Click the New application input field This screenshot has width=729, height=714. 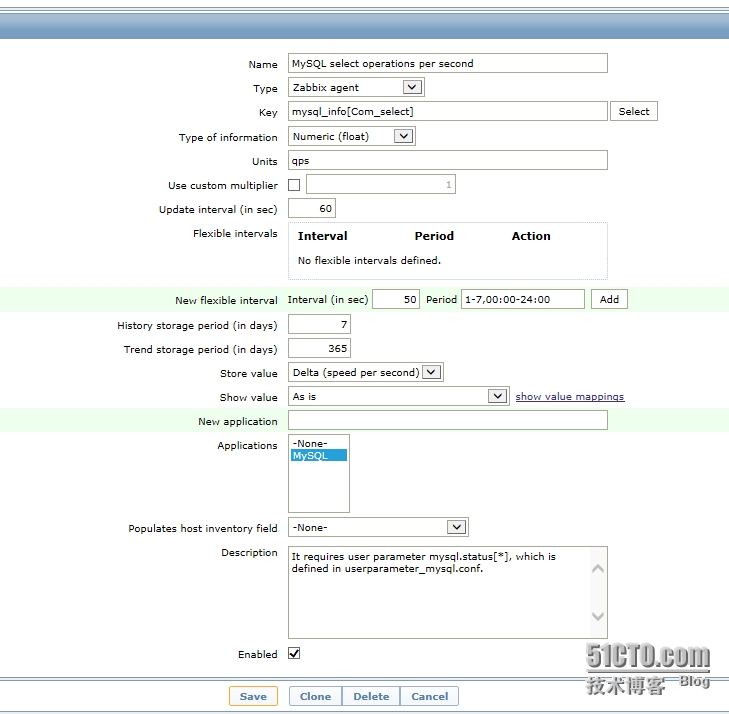(x=447, y=420)
